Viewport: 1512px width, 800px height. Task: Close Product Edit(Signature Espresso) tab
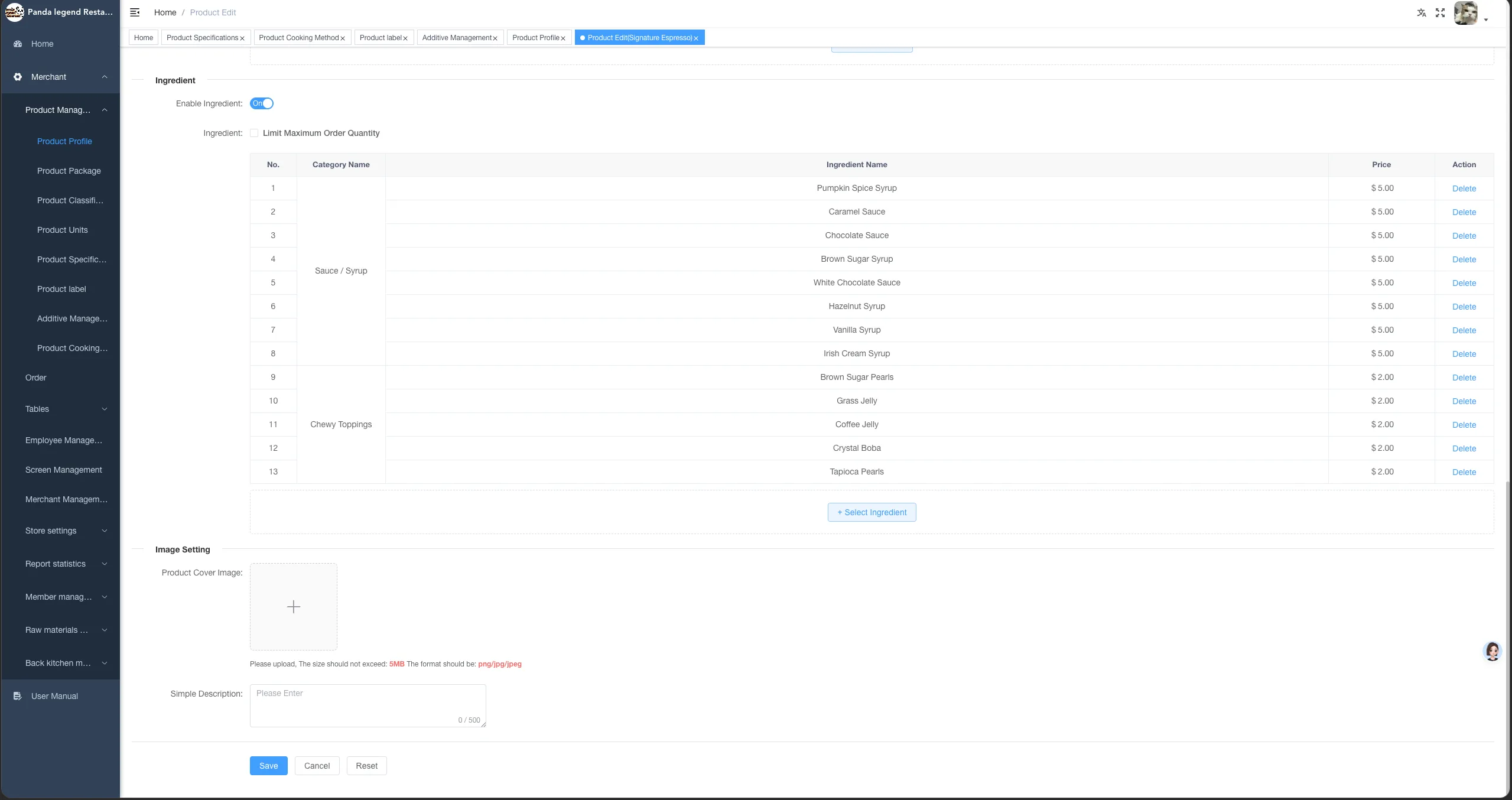coord(696,38)
